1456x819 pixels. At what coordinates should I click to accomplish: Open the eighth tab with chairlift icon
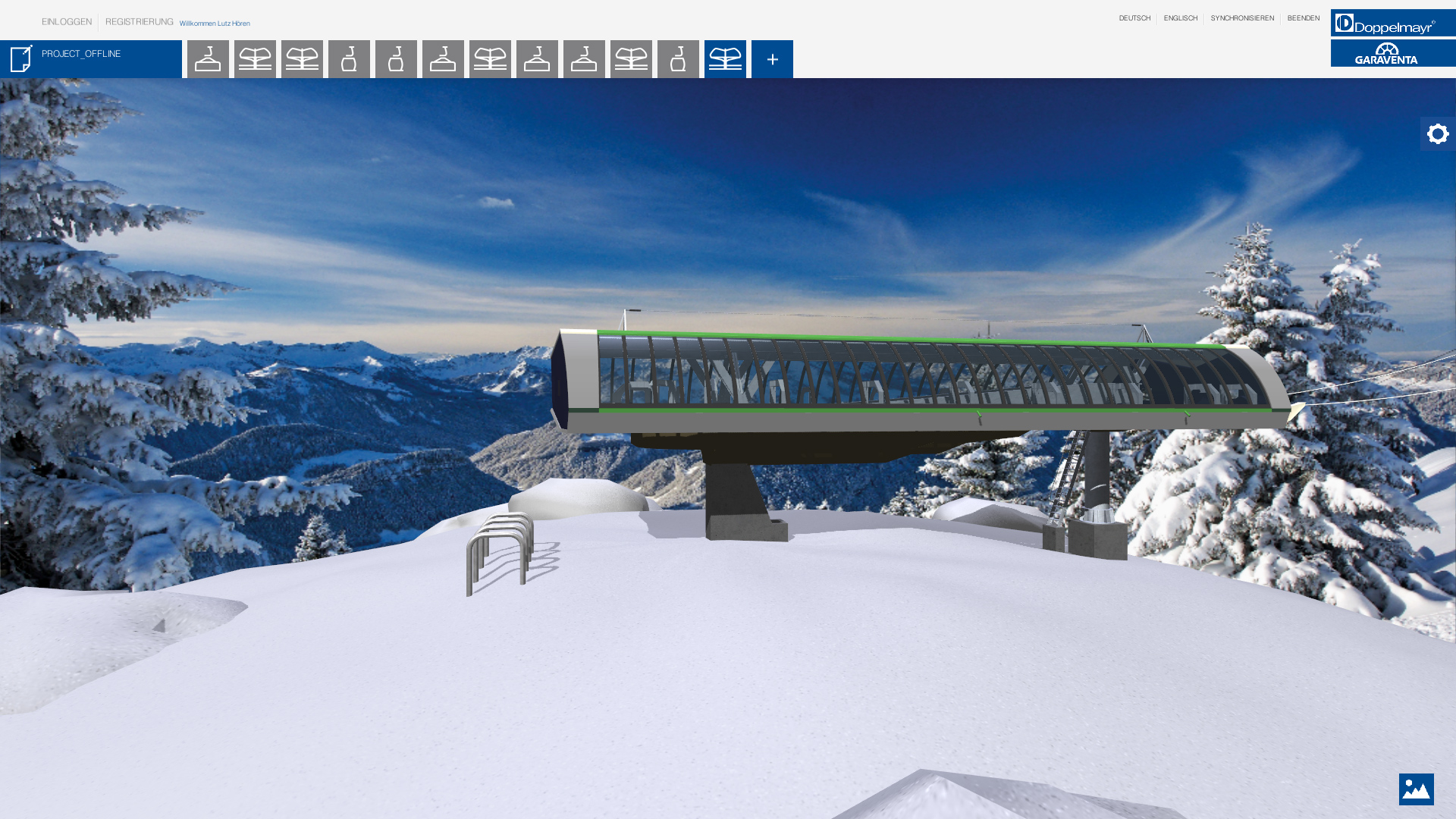pyautogui.click(x=537, y=59)
